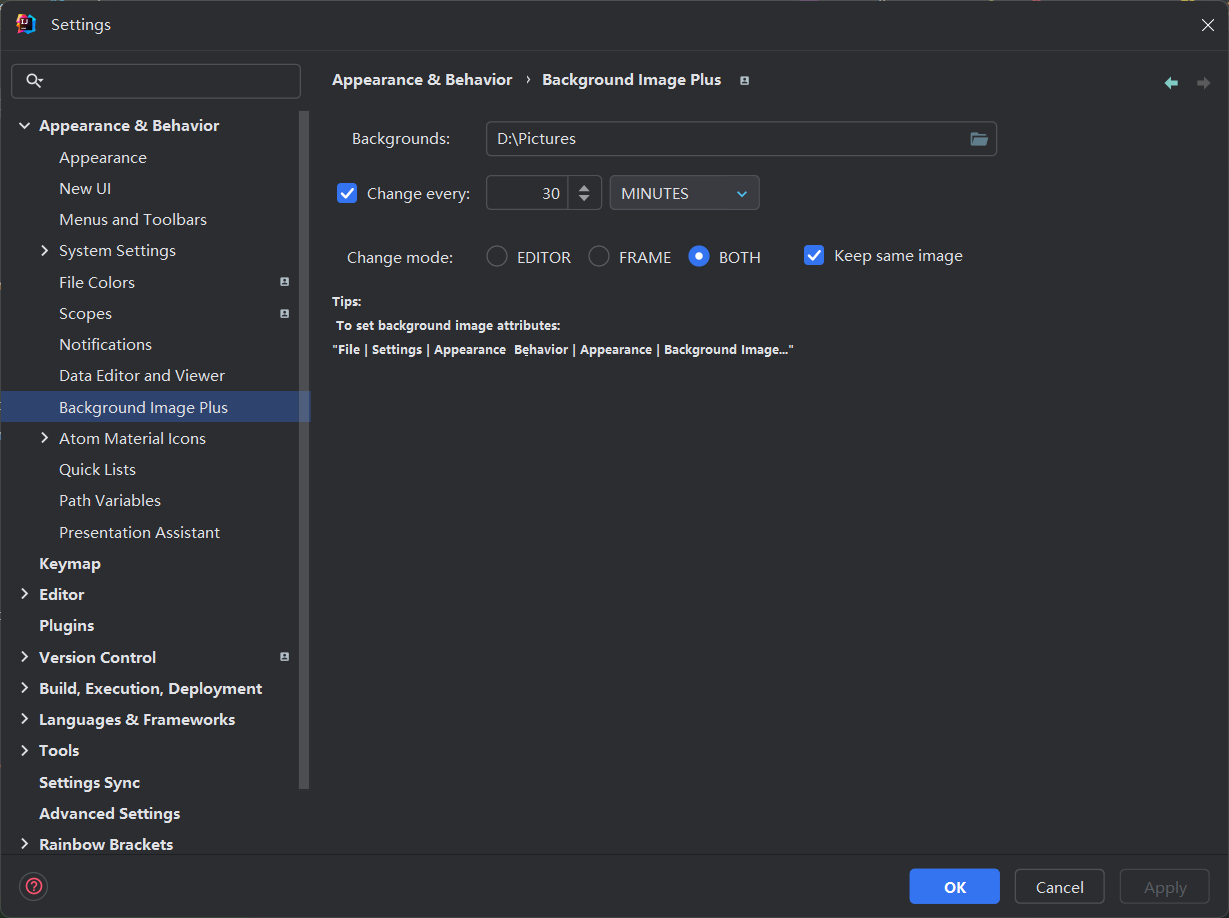1229x918 pixels.
Task: Open the Quick Lists settings
Action: tap(97, 470)
